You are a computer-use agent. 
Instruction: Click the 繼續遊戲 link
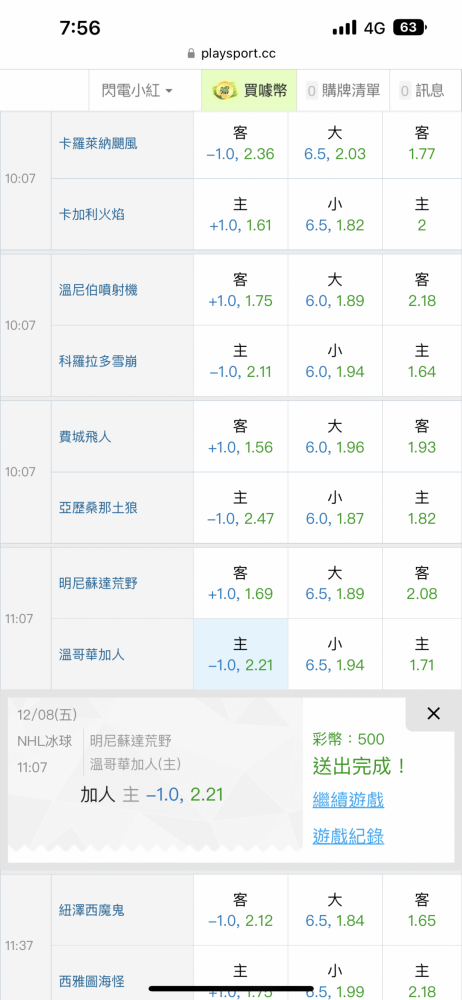[x=348, y=800]
